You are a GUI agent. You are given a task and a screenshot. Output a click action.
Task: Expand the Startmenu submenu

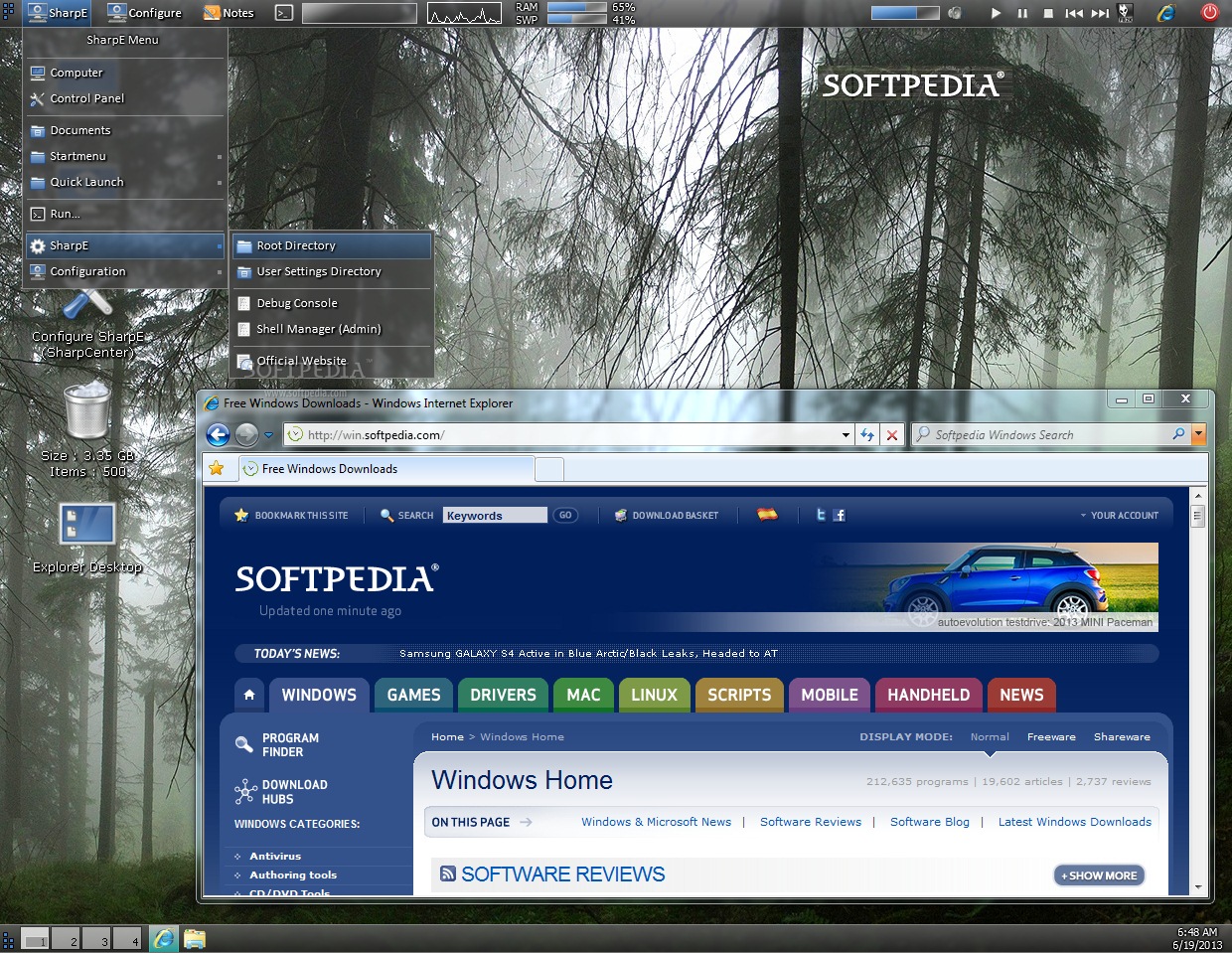tap(125, 156)
